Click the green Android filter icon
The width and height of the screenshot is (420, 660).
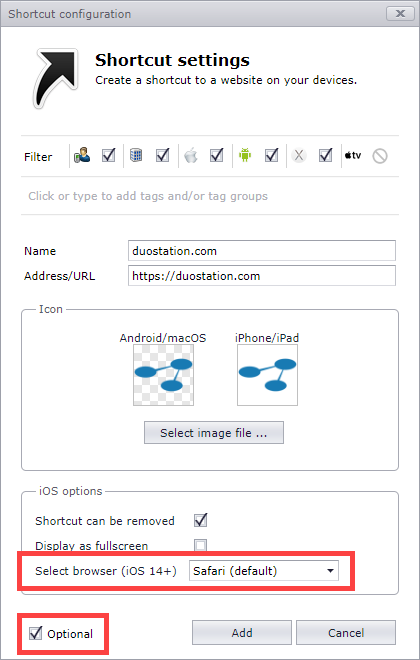pos(245,155)
